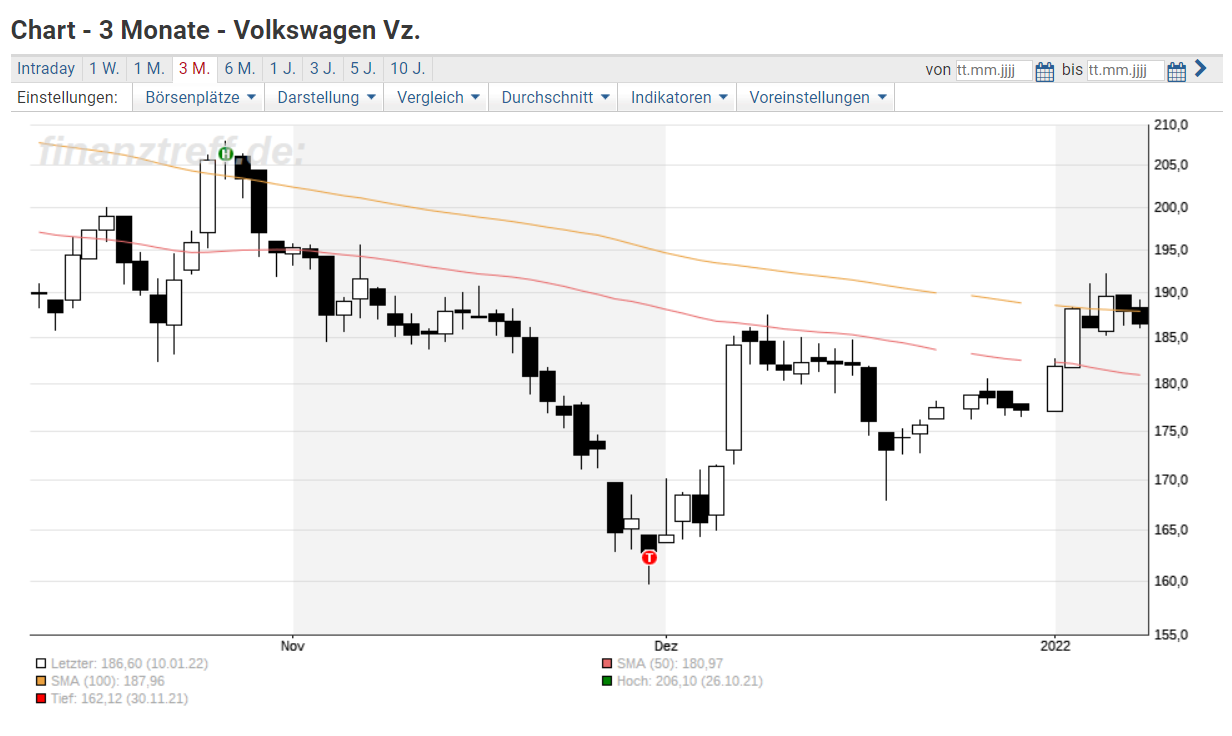Click the 'Tief: 162,12 (30.11.21)' legend text
Image resolution: width=1232 pixels, height=736 pixels.
coord(119,699)
